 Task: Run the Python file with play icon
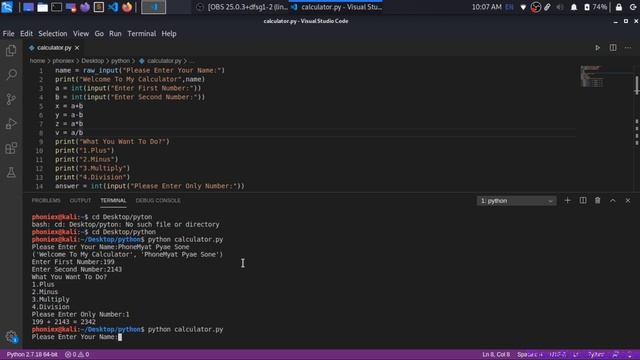598,48
